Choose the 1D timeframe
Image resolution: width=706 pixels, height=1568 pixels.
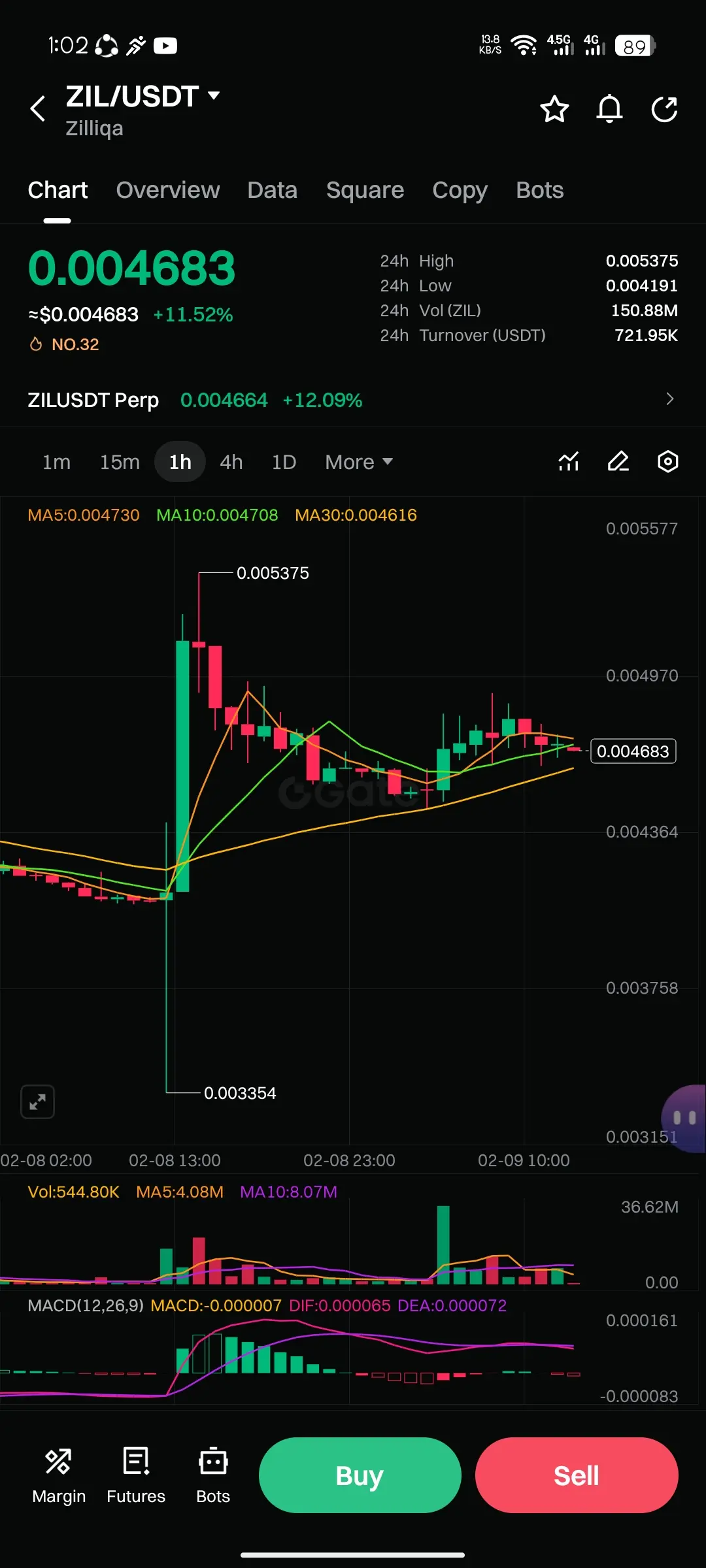[x=284, y=462]
